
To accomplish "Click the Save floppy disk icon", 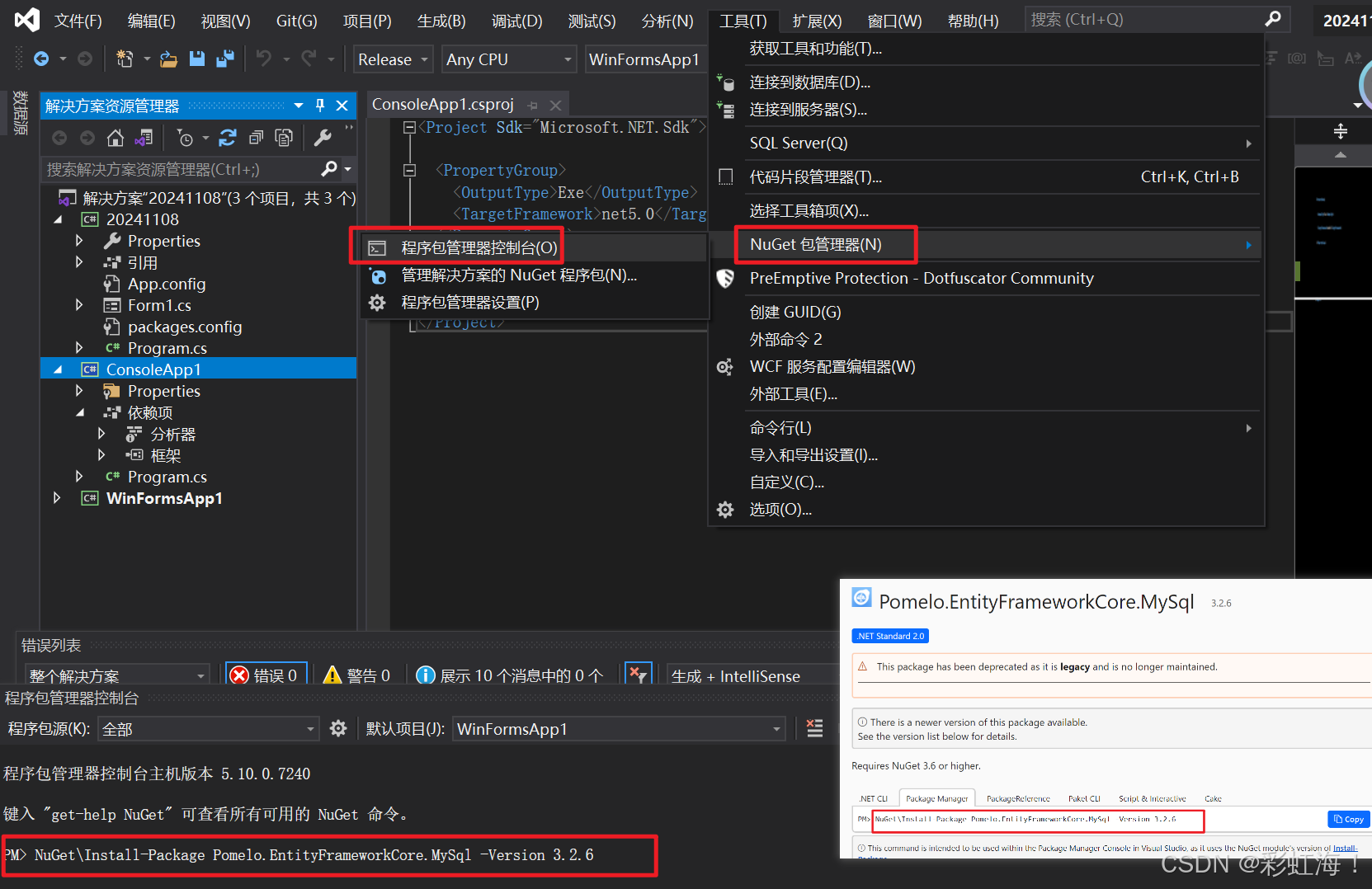I will pos(196,59).
